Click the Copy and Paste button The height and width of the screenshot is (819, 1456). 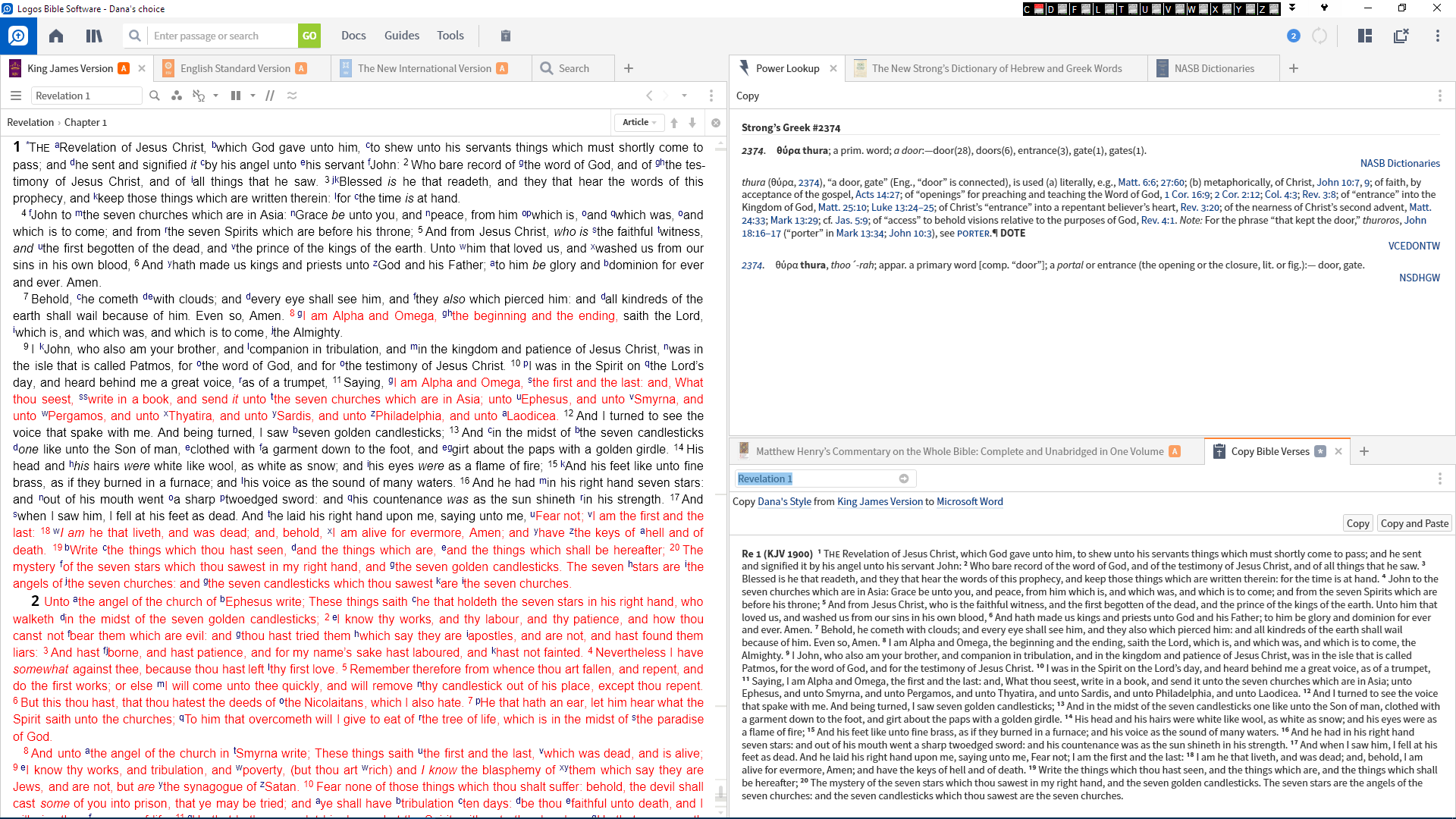coord(1414,523)
